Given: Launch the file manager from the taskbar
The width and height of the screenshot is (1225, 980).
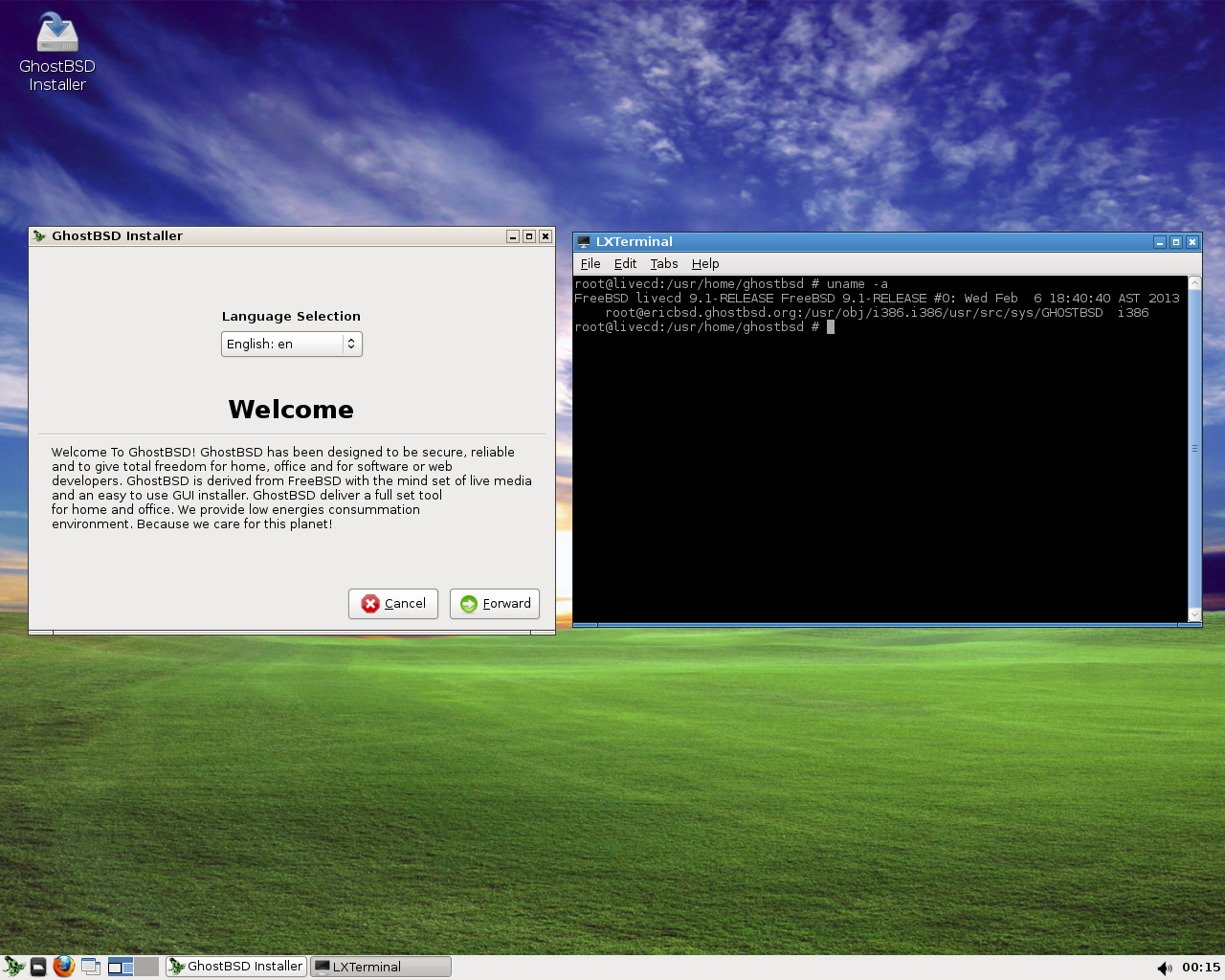Looking at the screenshot, I should pyautogui.click(x=38, y=967).
